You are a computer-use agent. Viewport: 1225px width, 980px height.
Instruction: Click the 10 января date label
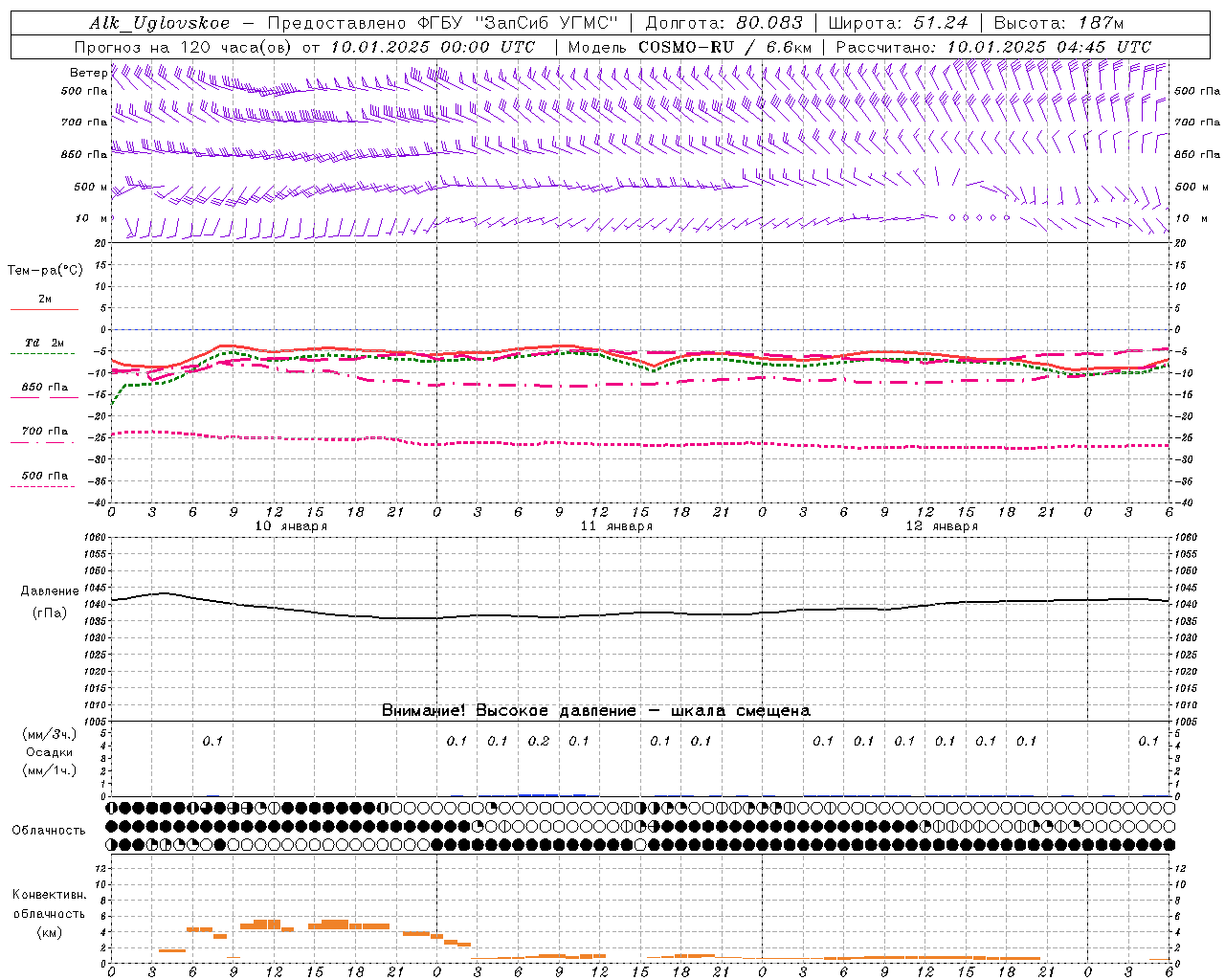point(291,526)
